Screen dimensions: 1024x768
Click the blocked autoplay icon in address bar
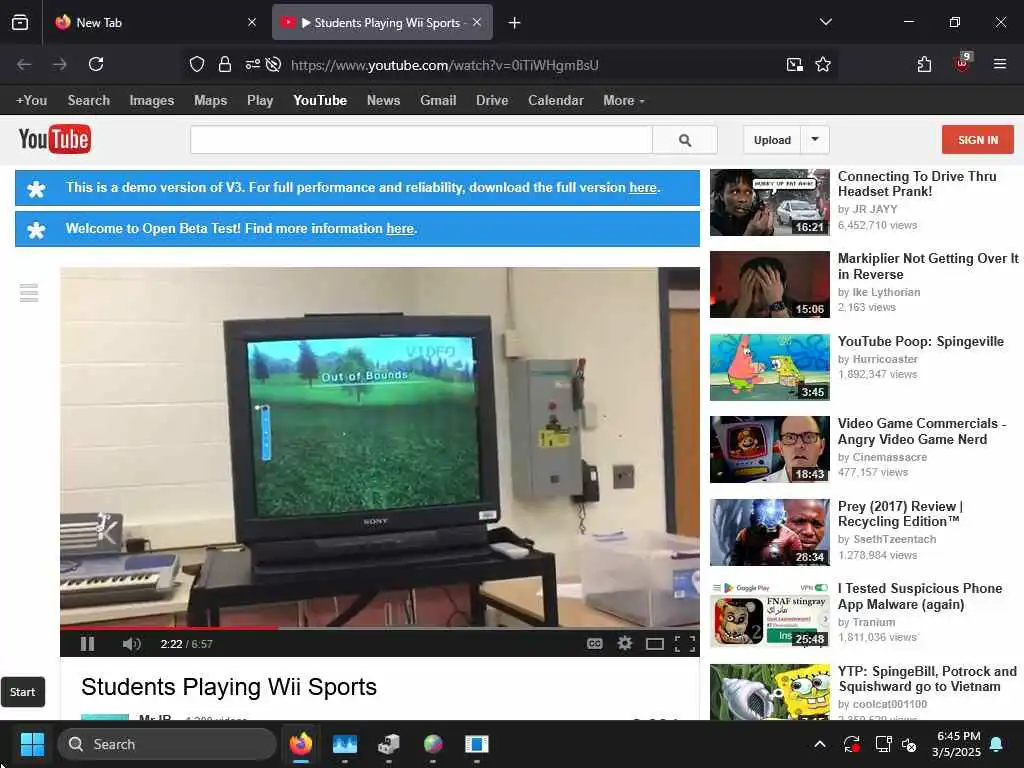[x=274, y=64]
